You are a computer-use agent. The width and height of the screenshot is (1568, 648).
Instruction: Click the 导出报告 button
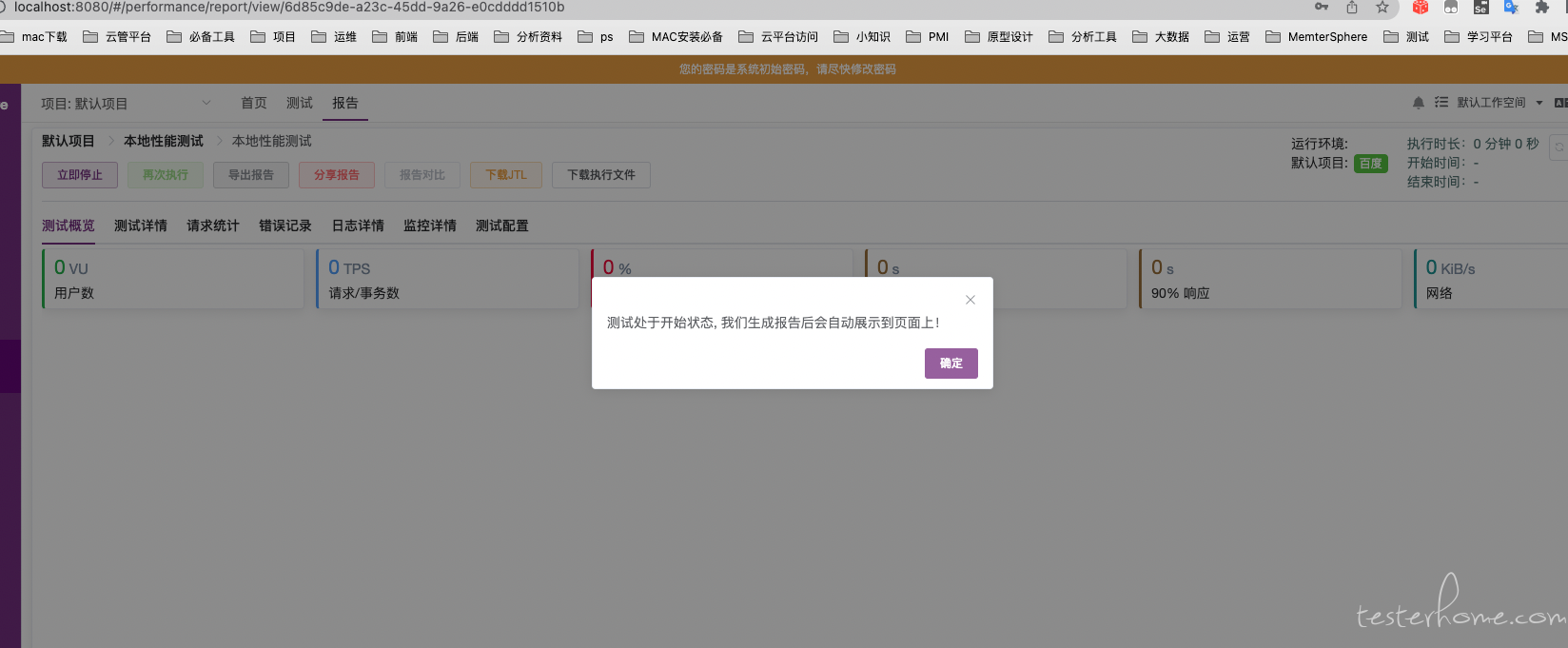(251, 175)
